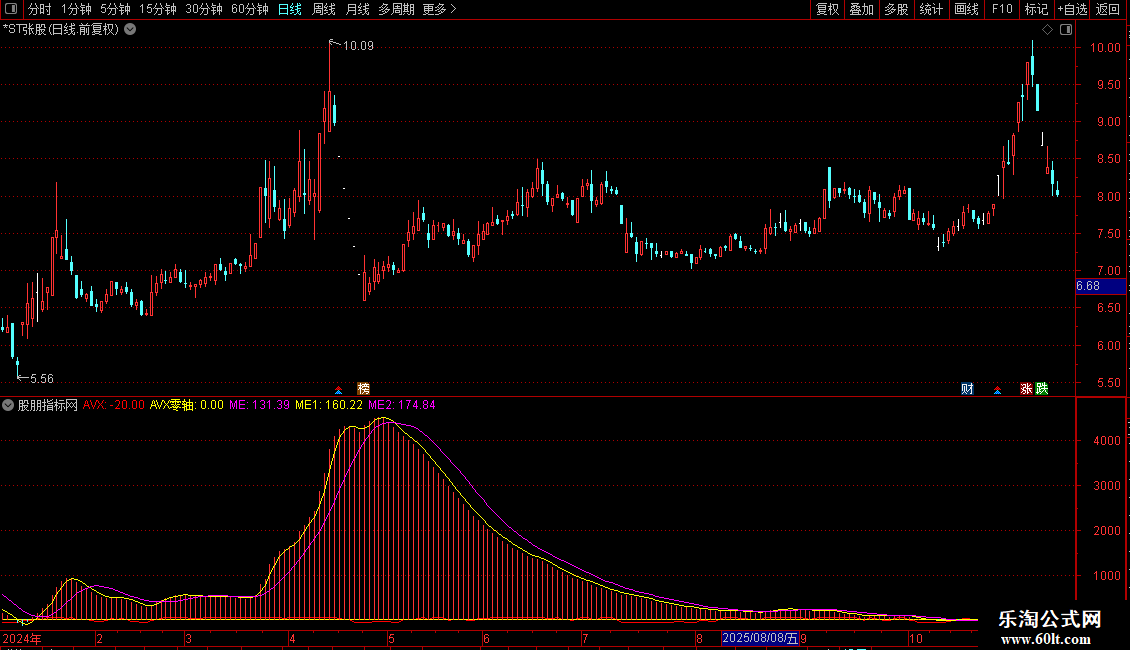Open the 画线 drawing tools
Image resolution: width=1130 pixels, height=650 pixels.
pos(966,9)
